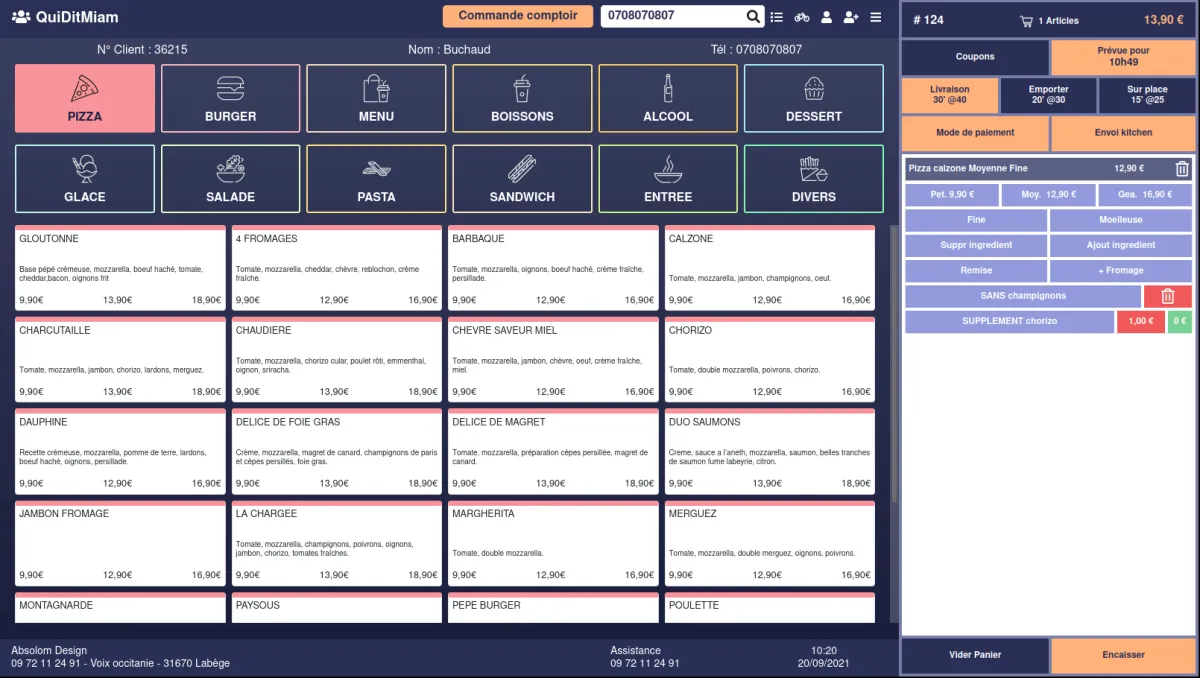Add the CHAUDIERE pizza
This screenshot has height=678, width=1200.
(337, 360)
